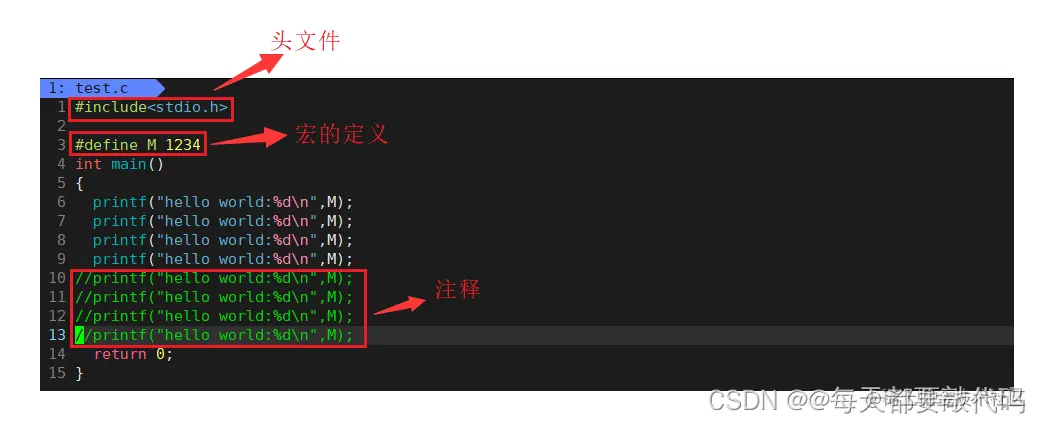
Task: Click the closing brace on line 15
Action: click(80, 373)
